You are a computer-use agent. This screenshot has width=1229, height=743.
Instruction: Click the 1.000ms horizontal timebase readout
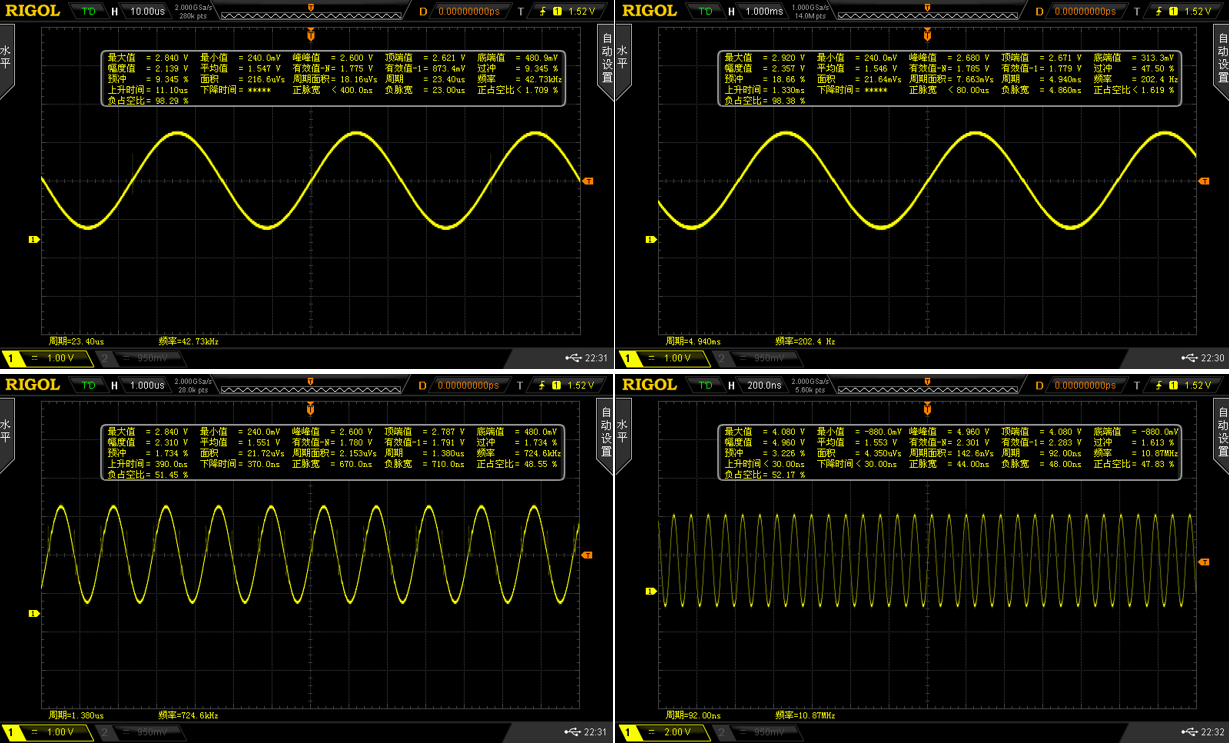click(764, 11)
